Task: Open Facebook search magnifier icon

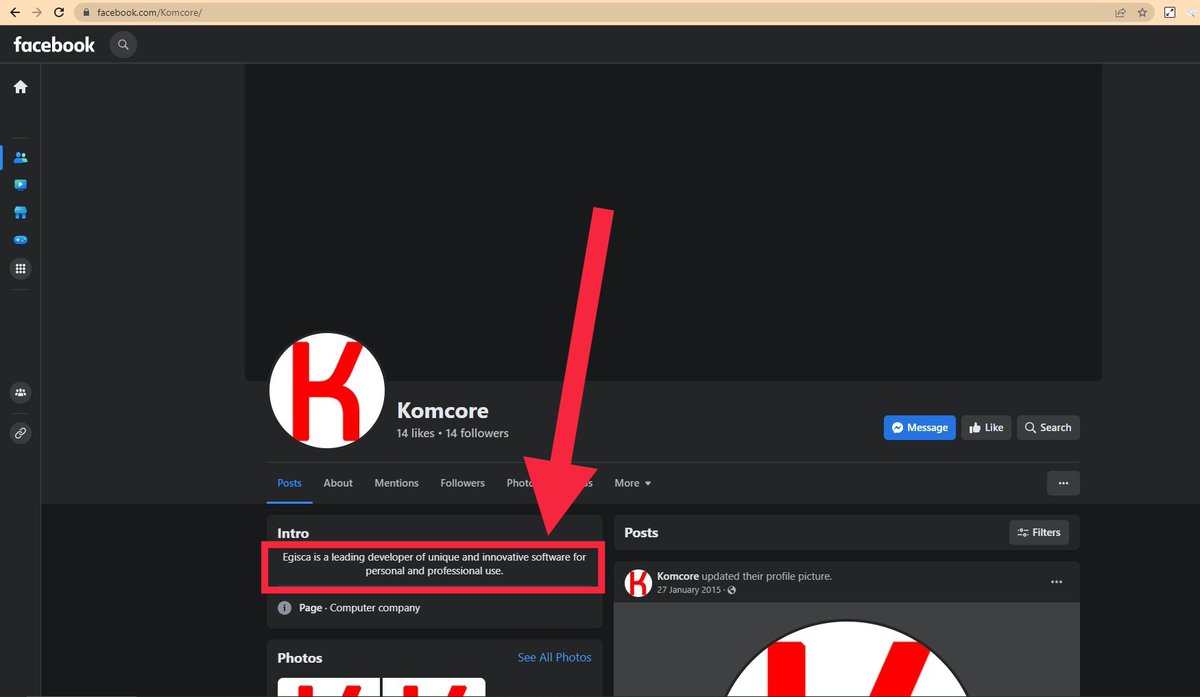Action: [123, 45]
